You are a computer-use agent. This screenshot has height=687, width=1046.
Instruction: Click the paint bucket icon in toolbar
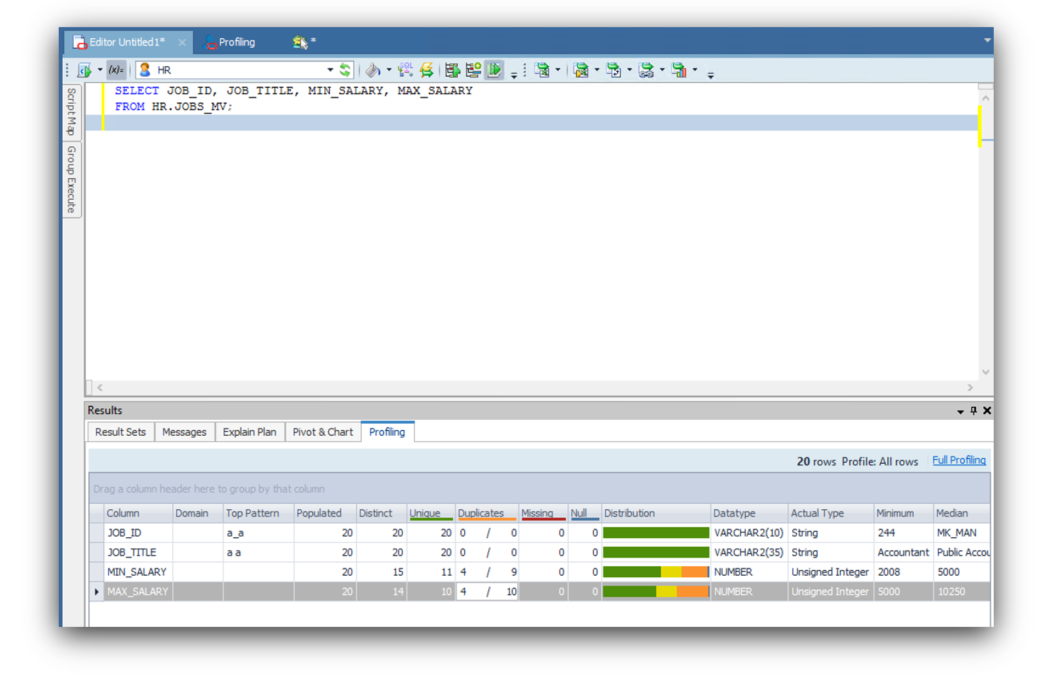pyautogui.click(x=372, y=70)
